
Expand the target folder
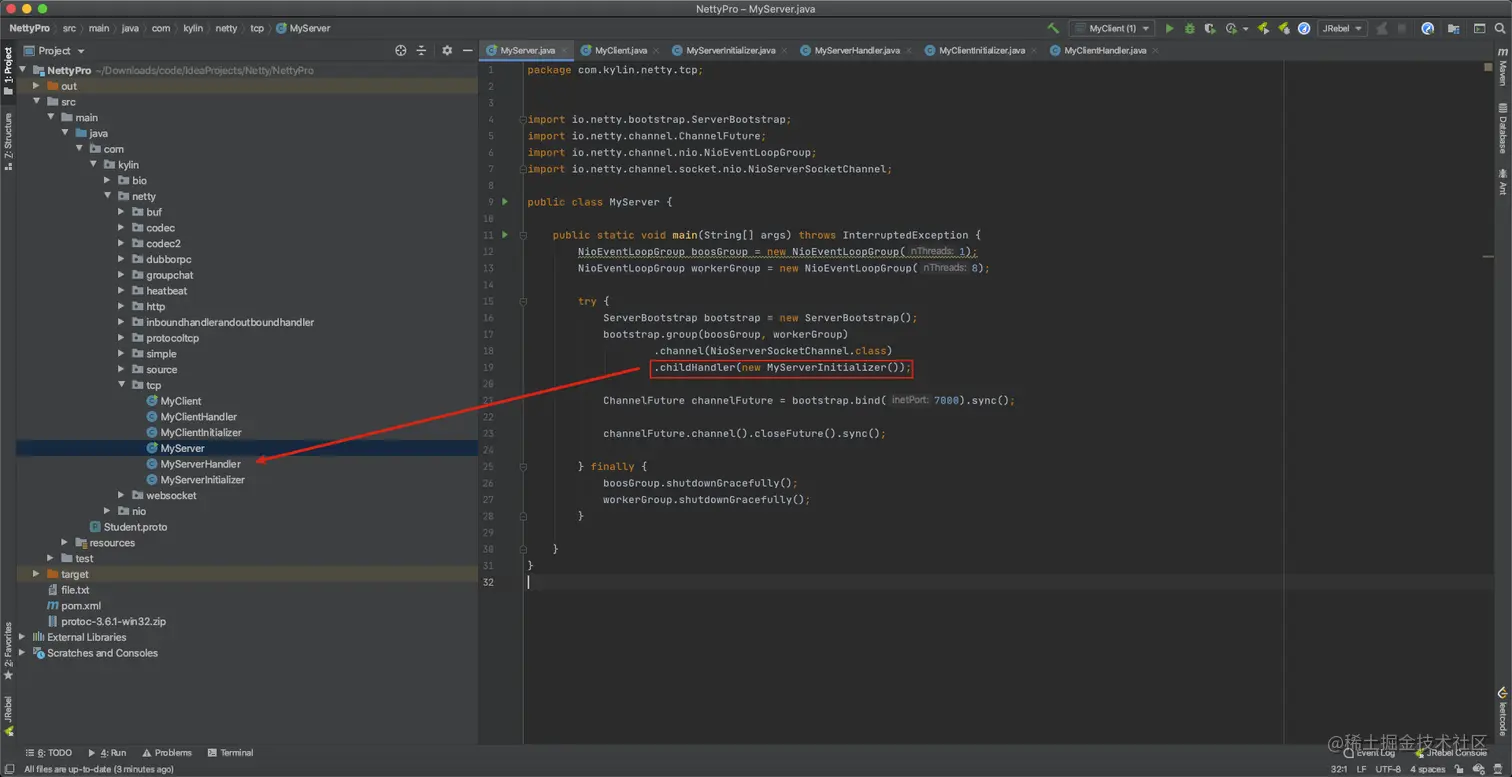click(37, 574)
